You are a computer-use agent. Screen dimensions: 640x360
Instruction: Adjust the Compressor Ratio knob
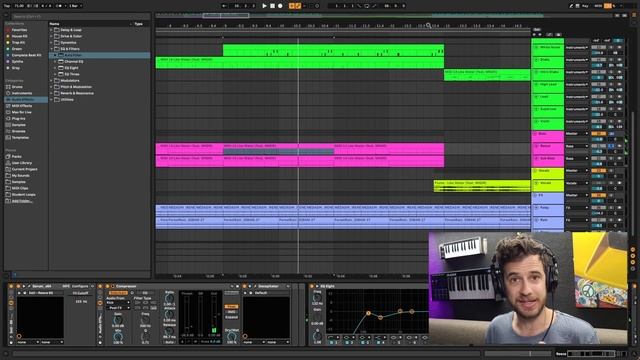click(x=169, y=299)
